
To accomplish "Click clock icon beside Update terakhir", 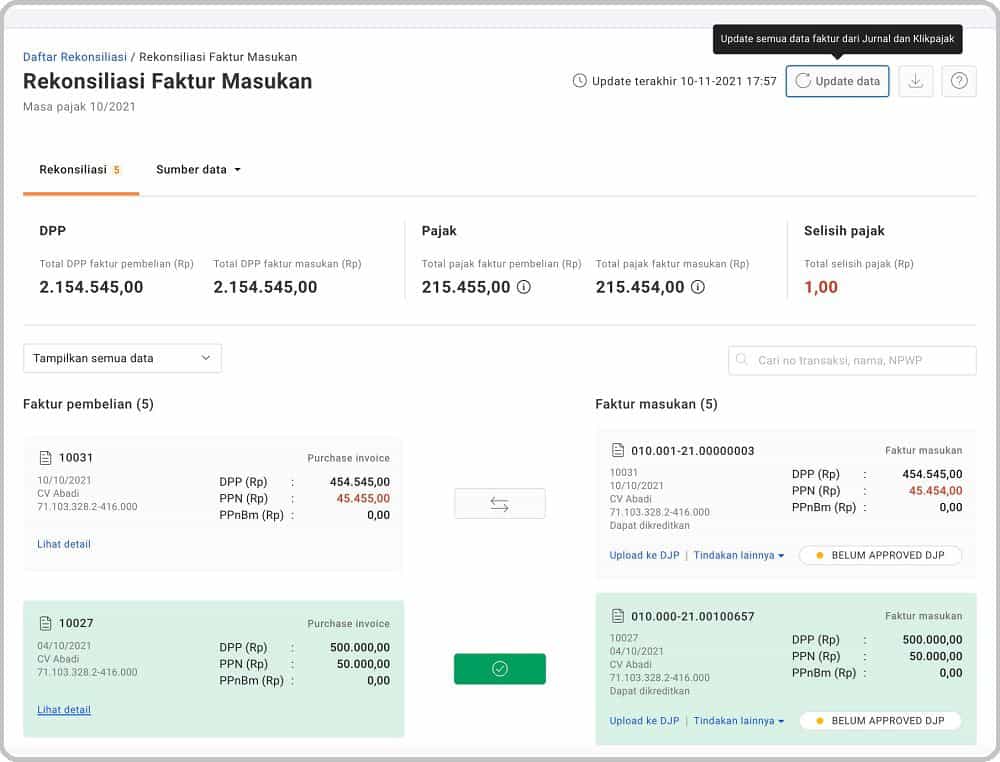I will [x=580, y=81].
